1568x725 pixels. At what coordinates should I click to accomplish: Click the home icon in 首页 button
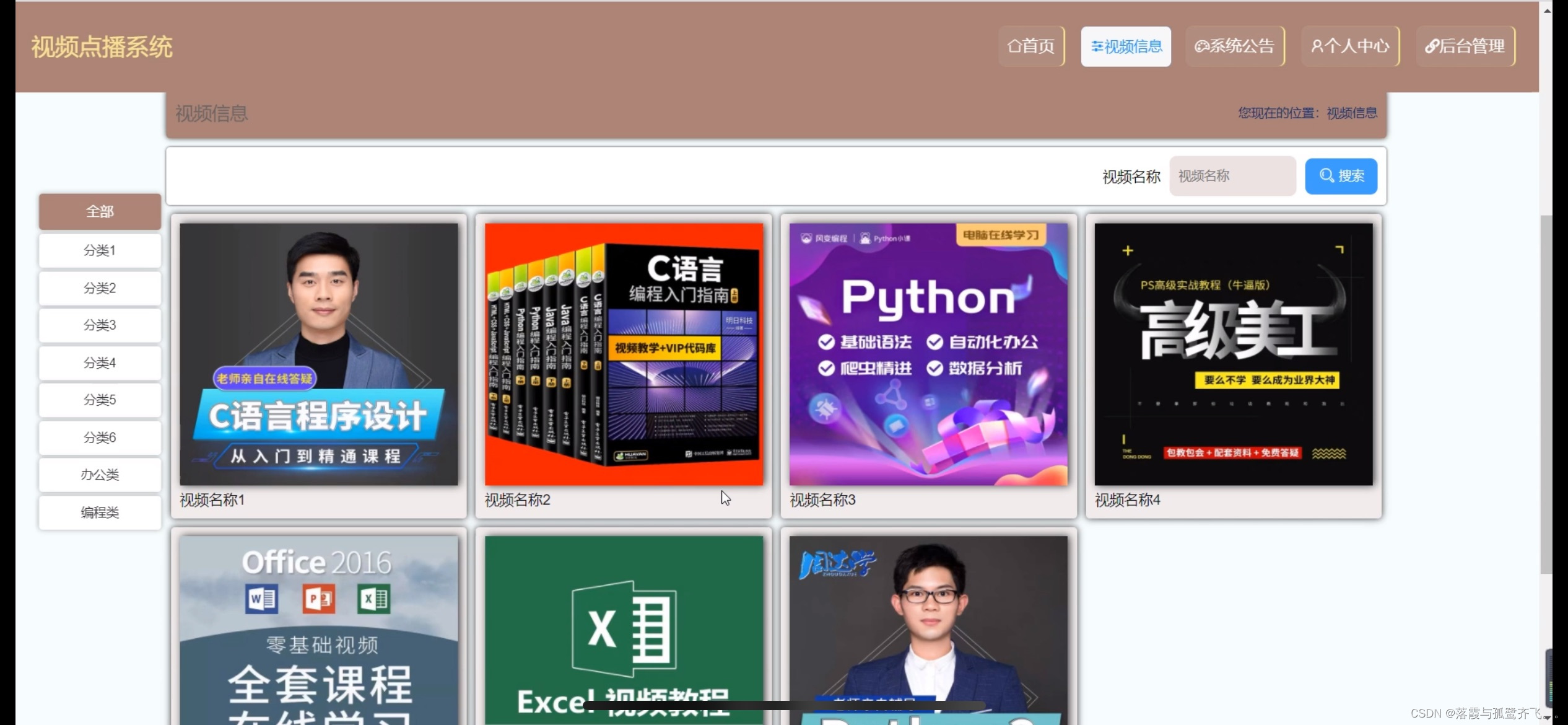tap(1014, 46)
